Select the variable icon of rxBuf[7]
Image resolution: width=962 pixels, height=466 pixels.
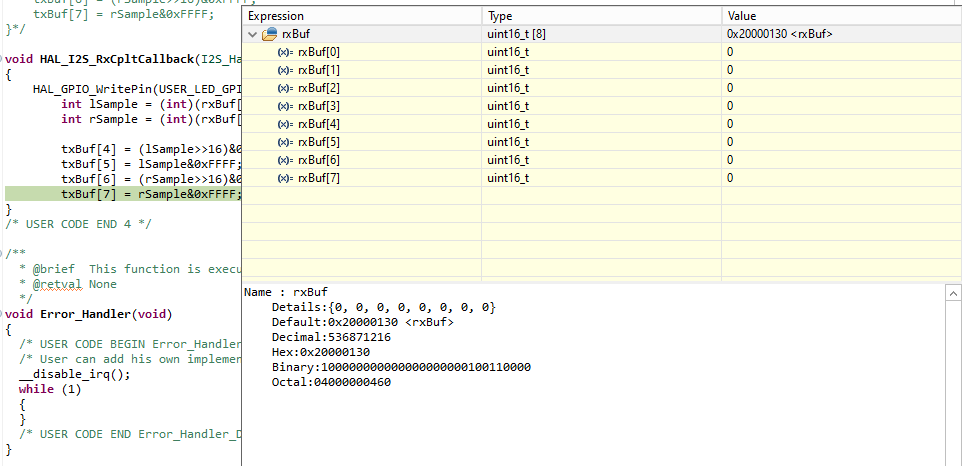[285, 178]
